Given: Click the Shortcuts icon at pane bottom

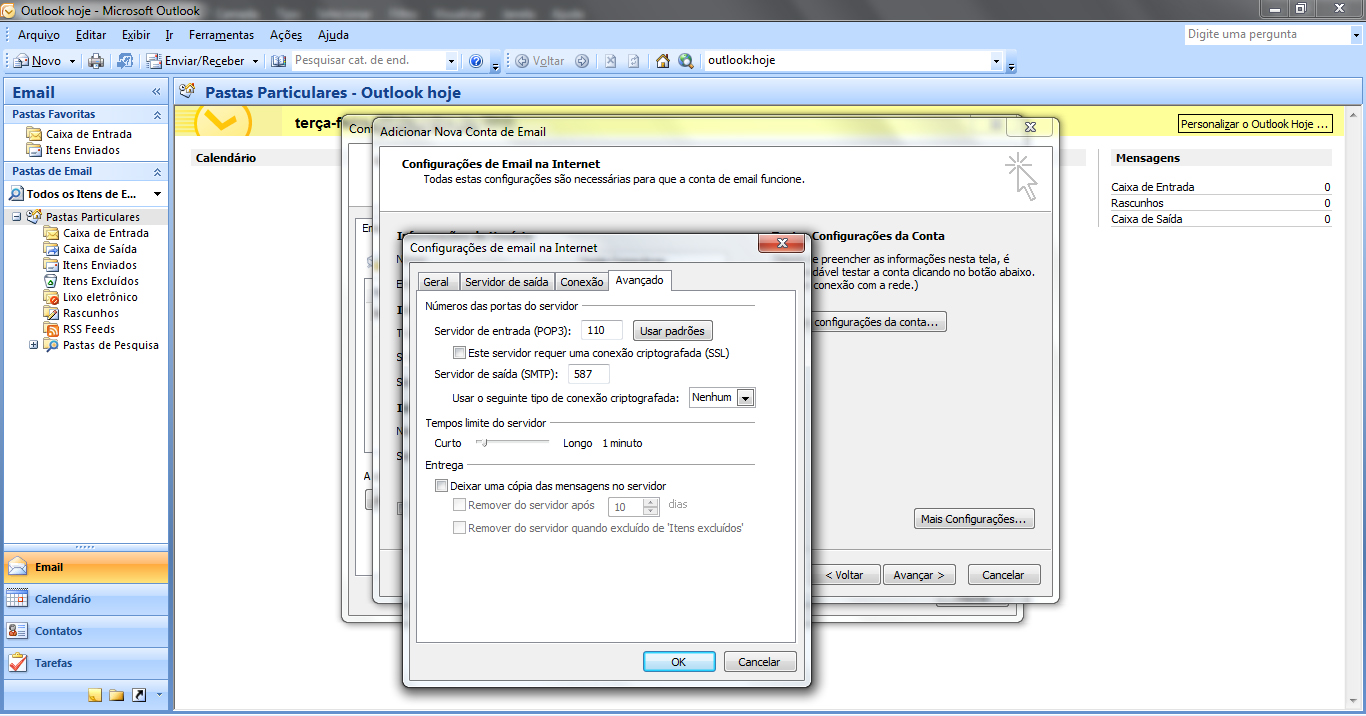Looking at the screenshot, I should (139, 695).
